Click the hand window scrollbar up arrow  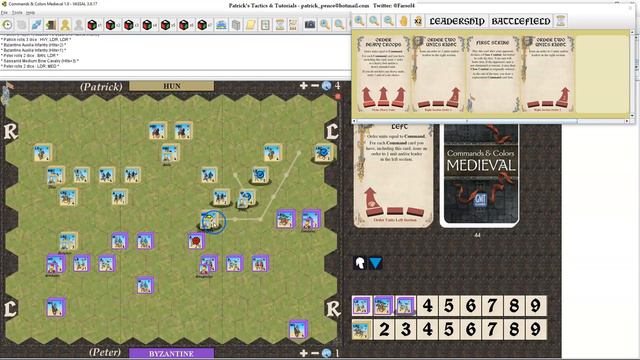632,32
